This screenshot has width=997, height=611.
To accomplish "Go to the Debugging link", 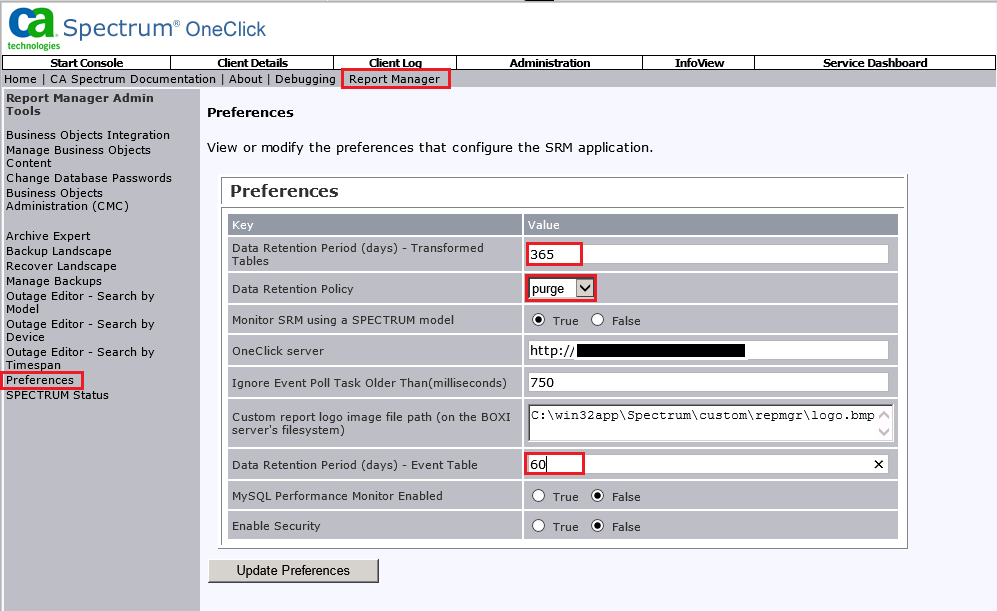I will tap(305, 79).
